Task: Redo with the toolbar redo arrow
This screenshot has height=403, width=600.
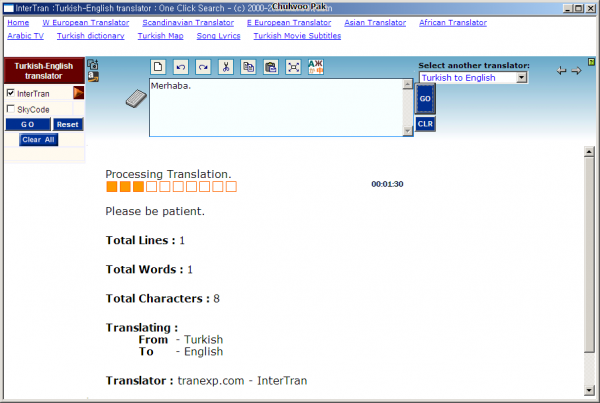Action: point(203,67)
